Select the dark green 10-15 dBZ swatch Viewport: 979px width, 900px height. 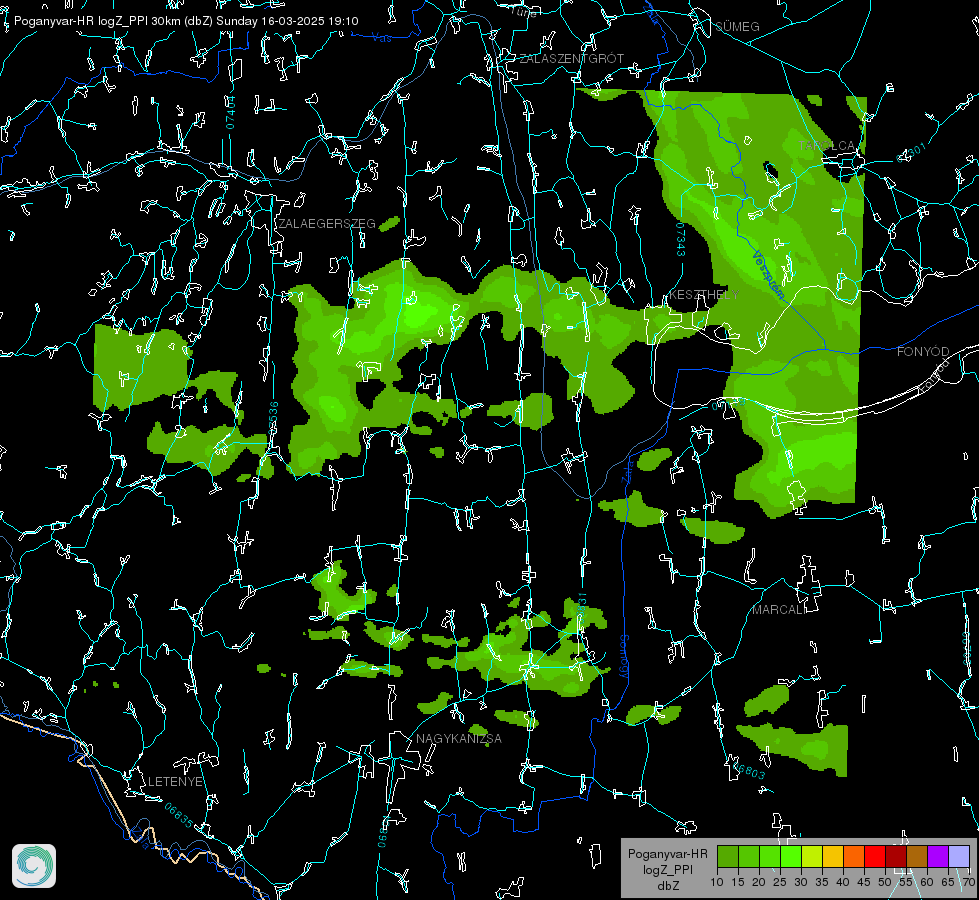pyautogui.click(x=728, y=856)
